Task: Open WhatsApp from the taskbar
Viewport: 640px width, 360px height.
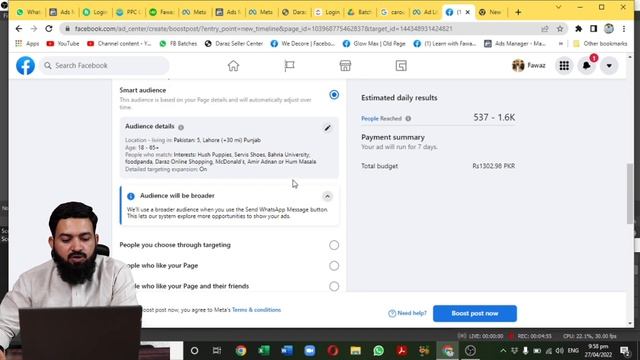Action: tap(378, 351)
